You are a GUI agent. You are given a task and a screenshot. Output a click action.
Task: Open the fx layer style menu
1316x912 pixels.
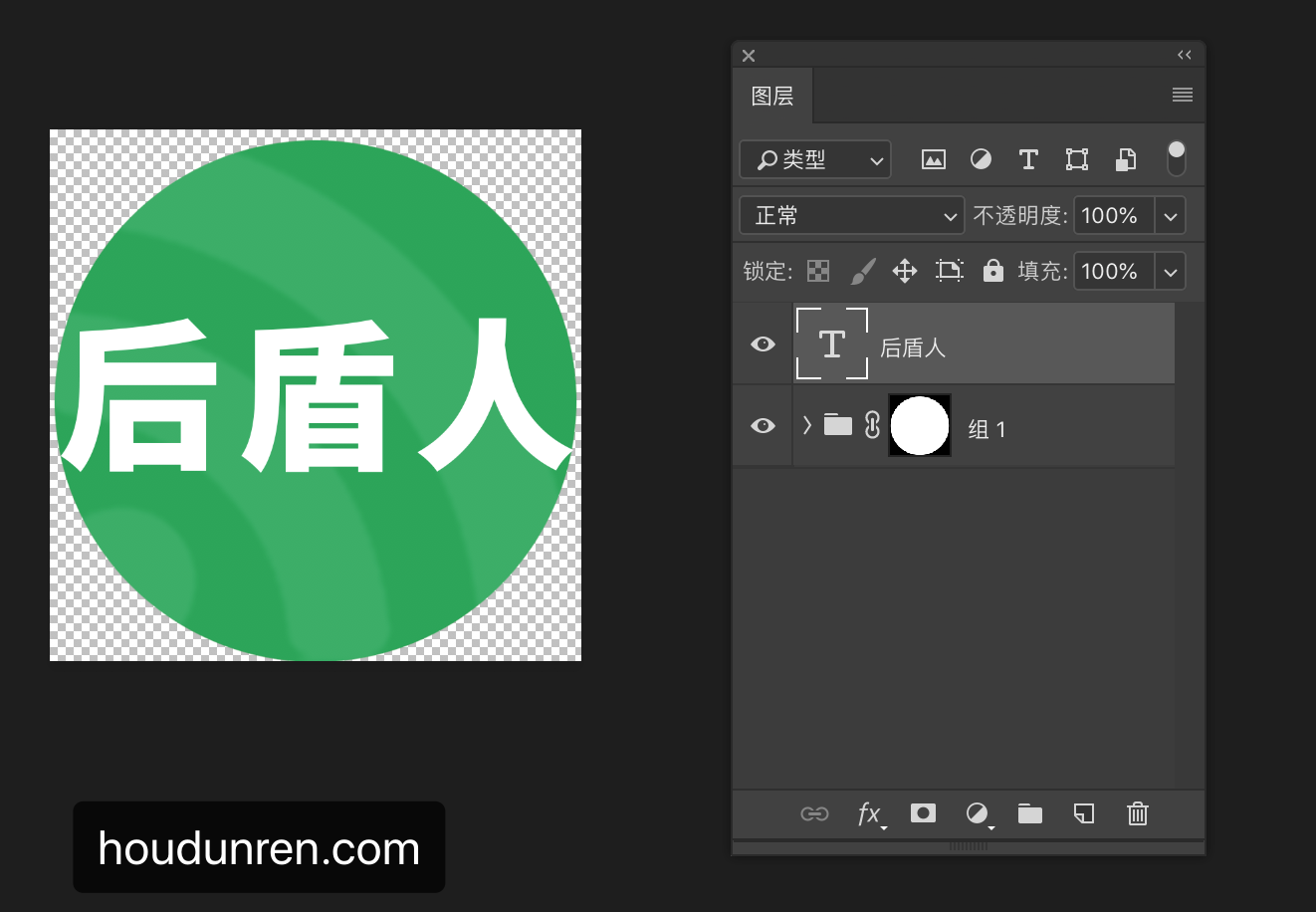tap(871, 814)
